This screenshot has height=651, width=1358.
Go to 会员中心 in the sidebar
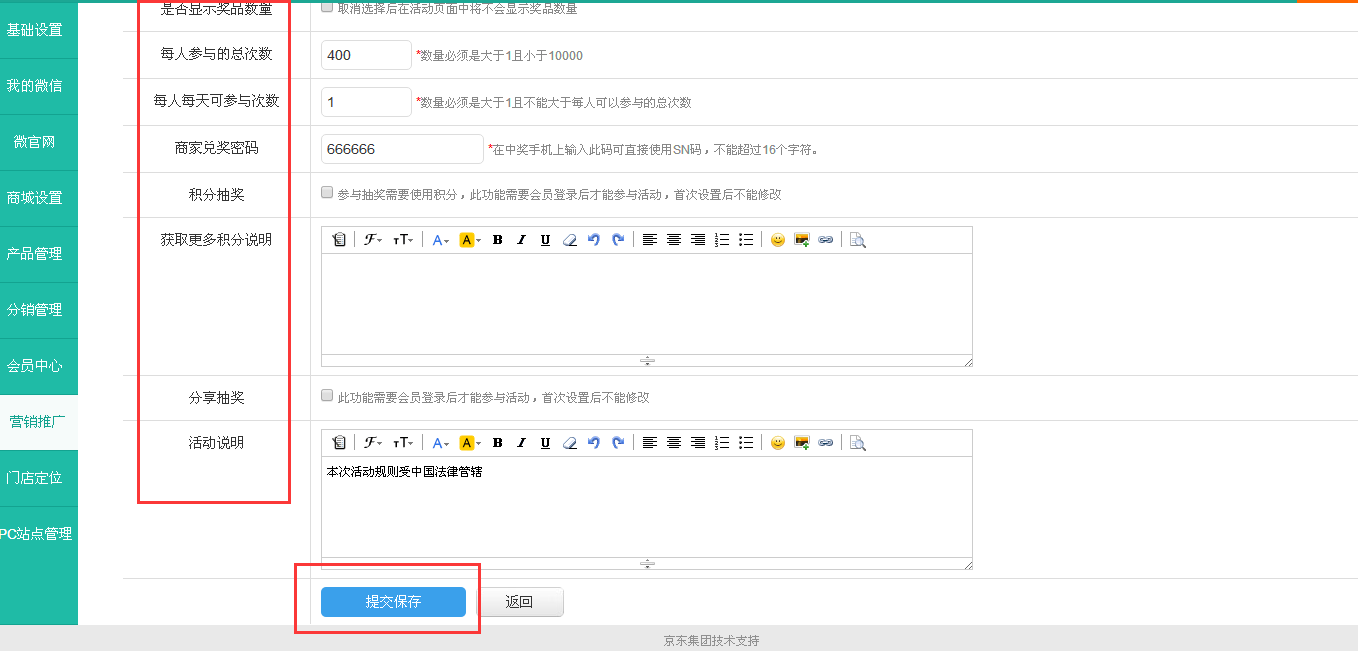click(x=35, y=366)
